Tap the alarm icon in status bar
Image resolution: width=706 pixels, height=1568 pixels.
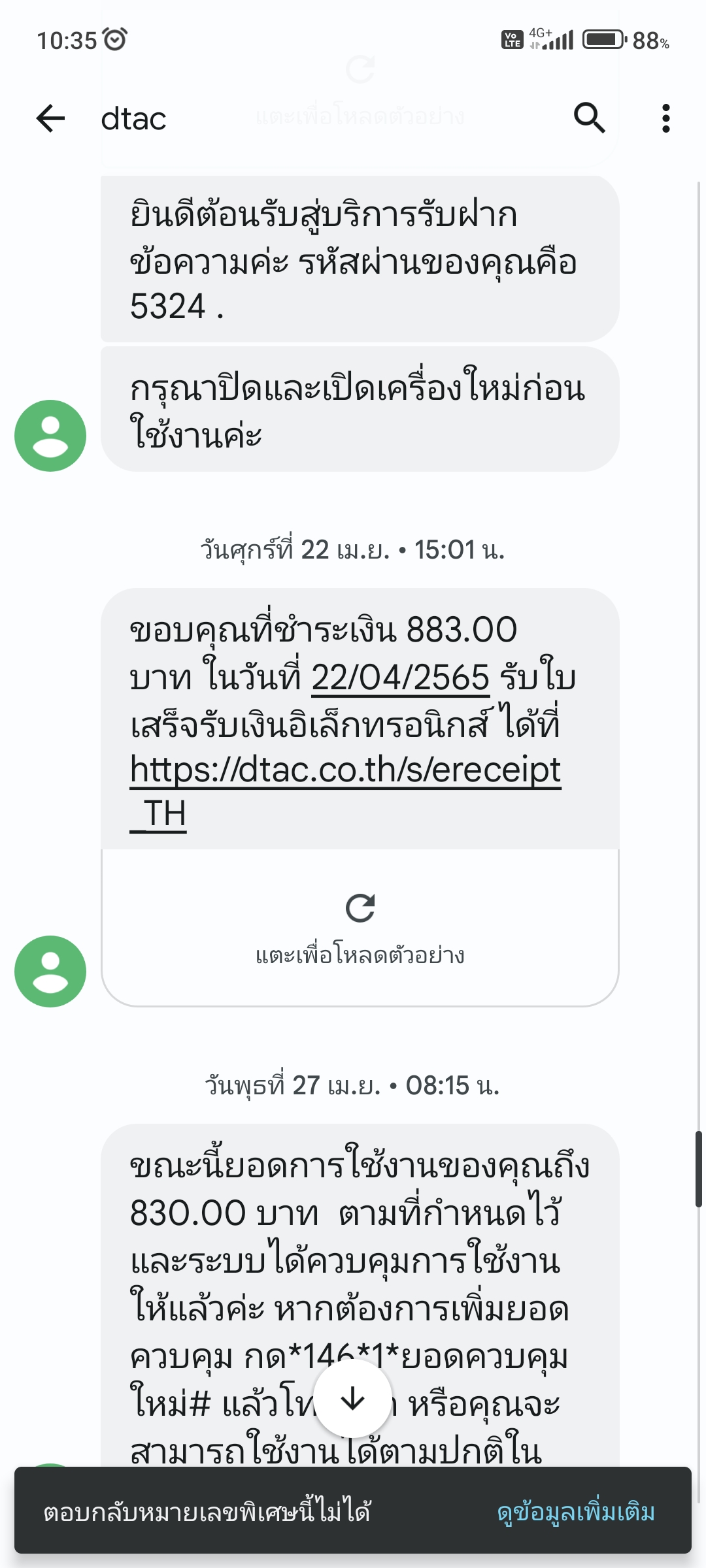point(116,40)
